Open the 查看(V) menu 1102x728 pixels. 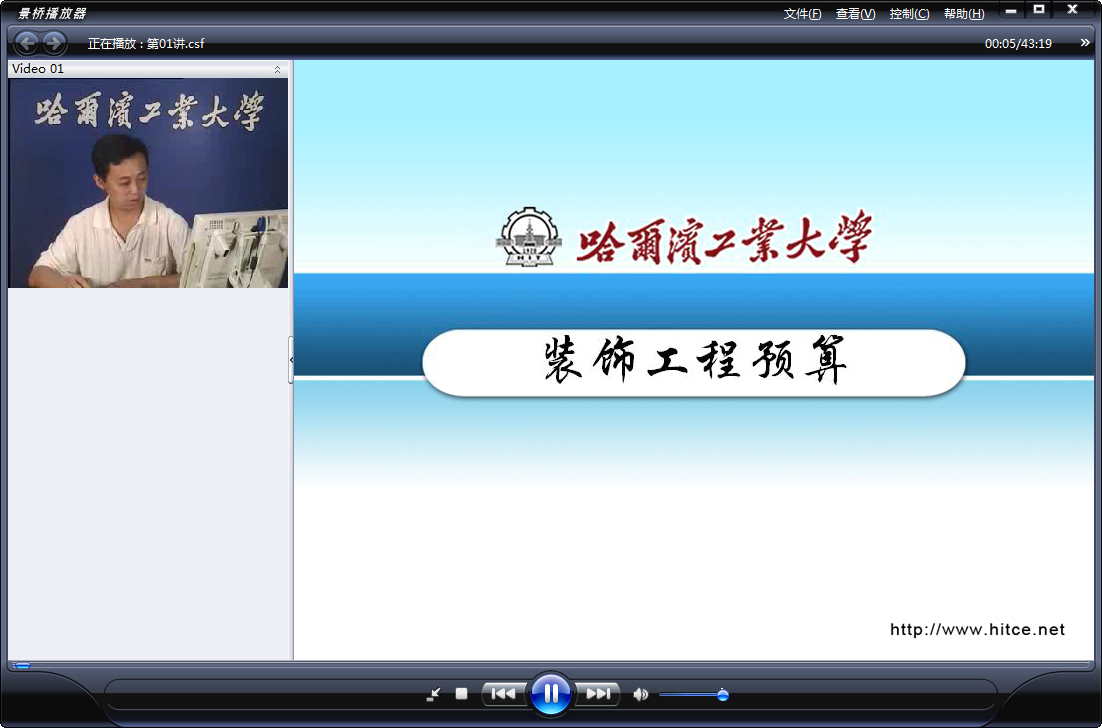pyautogui.click(x=855, y=14)
